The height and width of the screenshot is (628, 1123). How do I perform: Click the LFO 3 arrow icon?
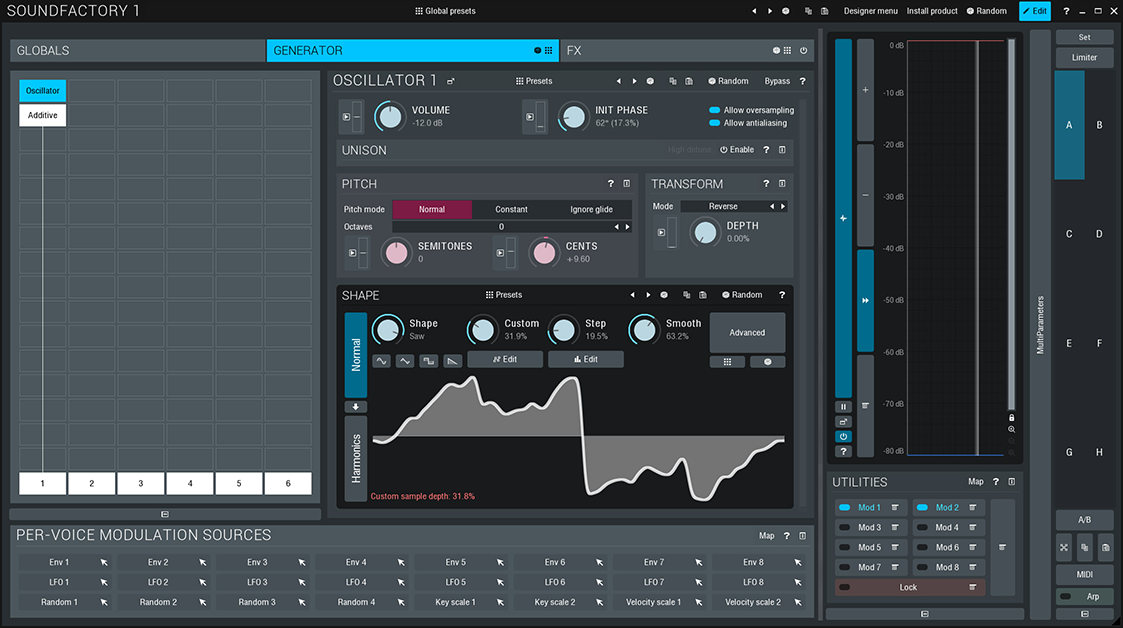pyautogui.click(x=302, y=583)
